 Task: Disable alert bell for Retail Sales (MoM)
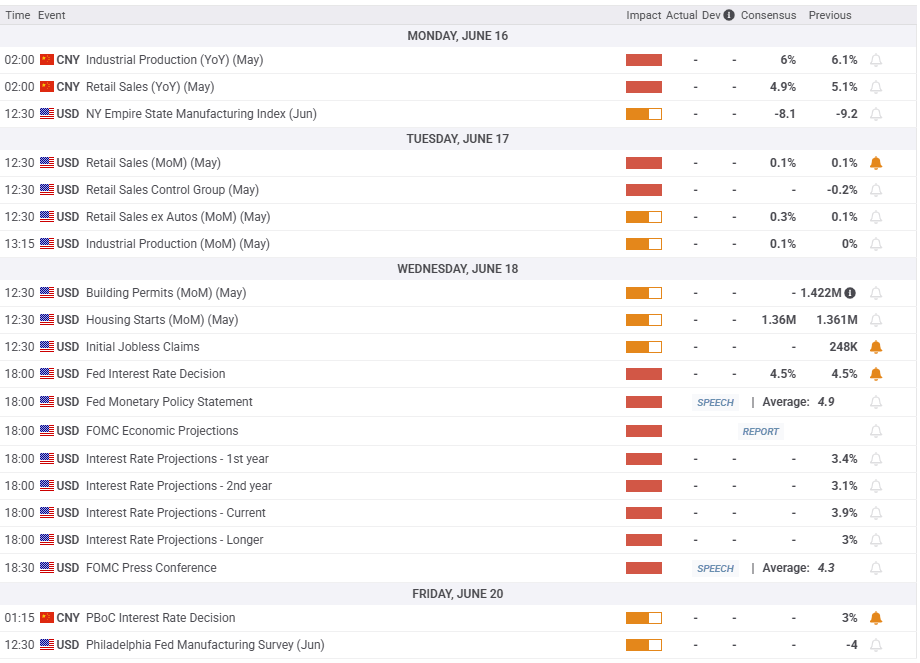tap(876, 163)
